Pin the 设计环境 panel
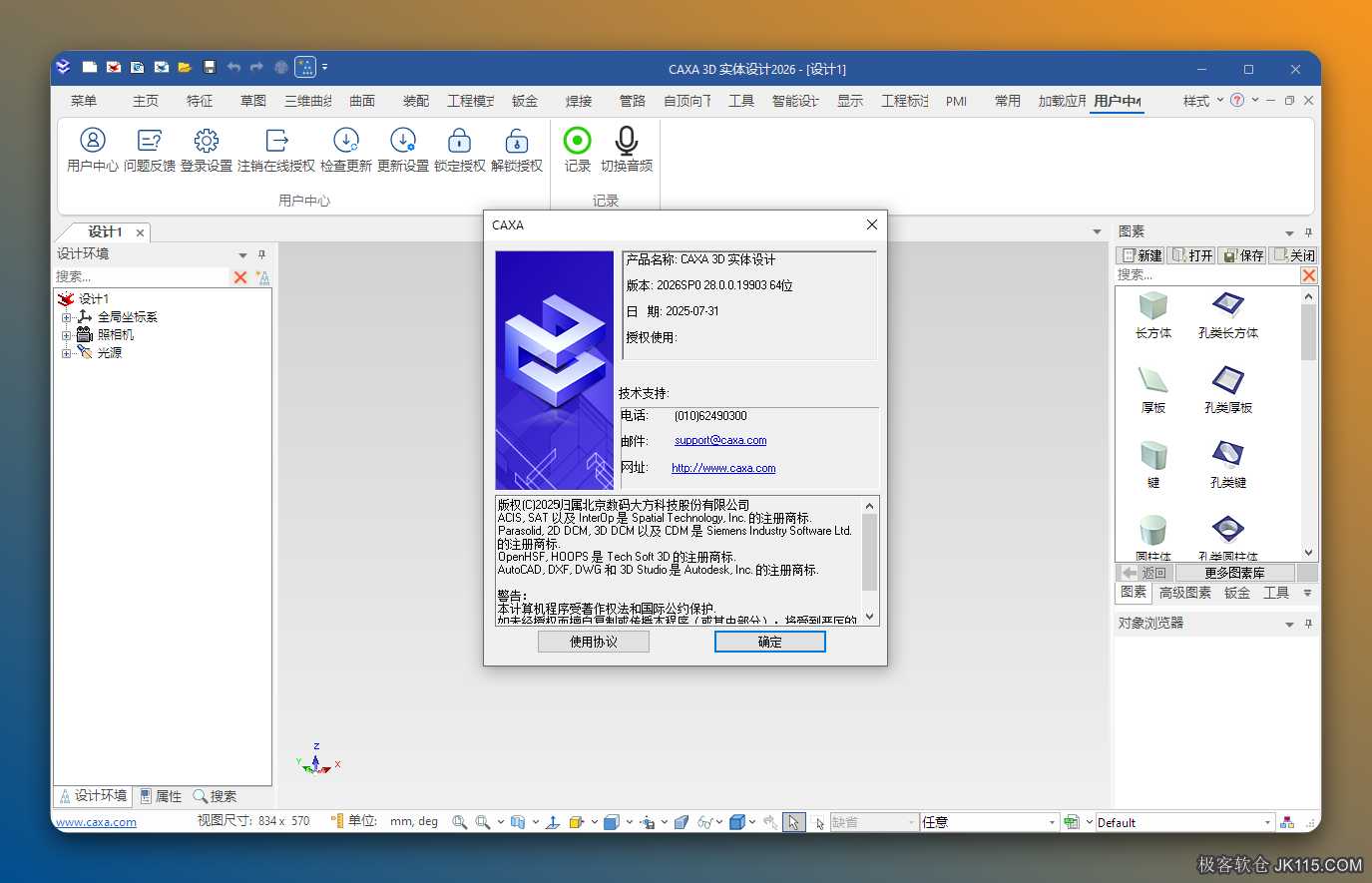 click(261, 254)
